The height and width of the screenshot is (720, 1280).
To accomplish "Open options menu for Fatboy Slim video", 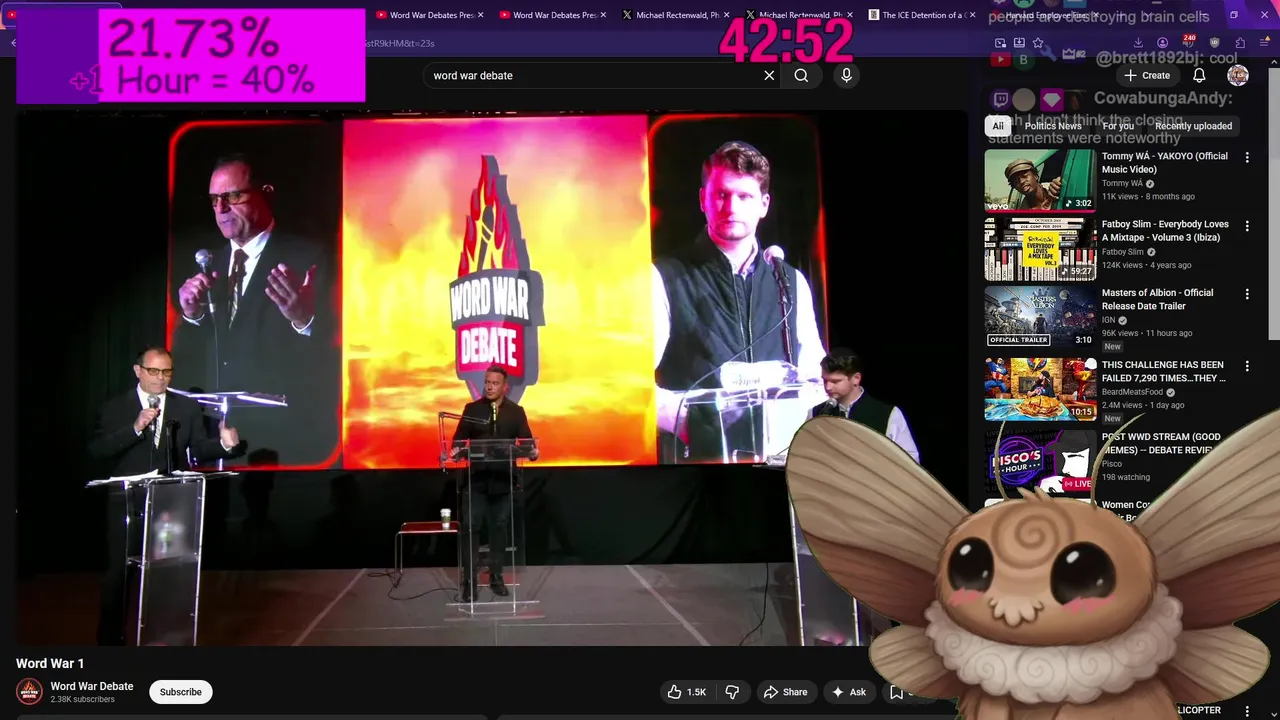I will pos(1247,226).
